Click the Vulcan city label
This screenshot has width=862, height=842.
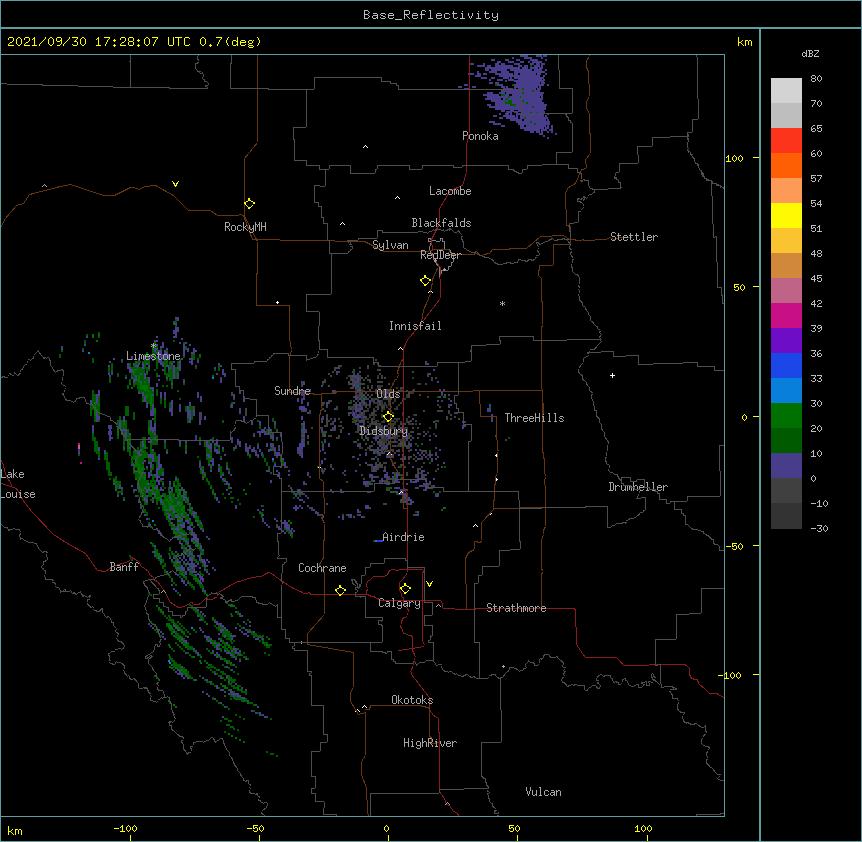coord(543,792)
